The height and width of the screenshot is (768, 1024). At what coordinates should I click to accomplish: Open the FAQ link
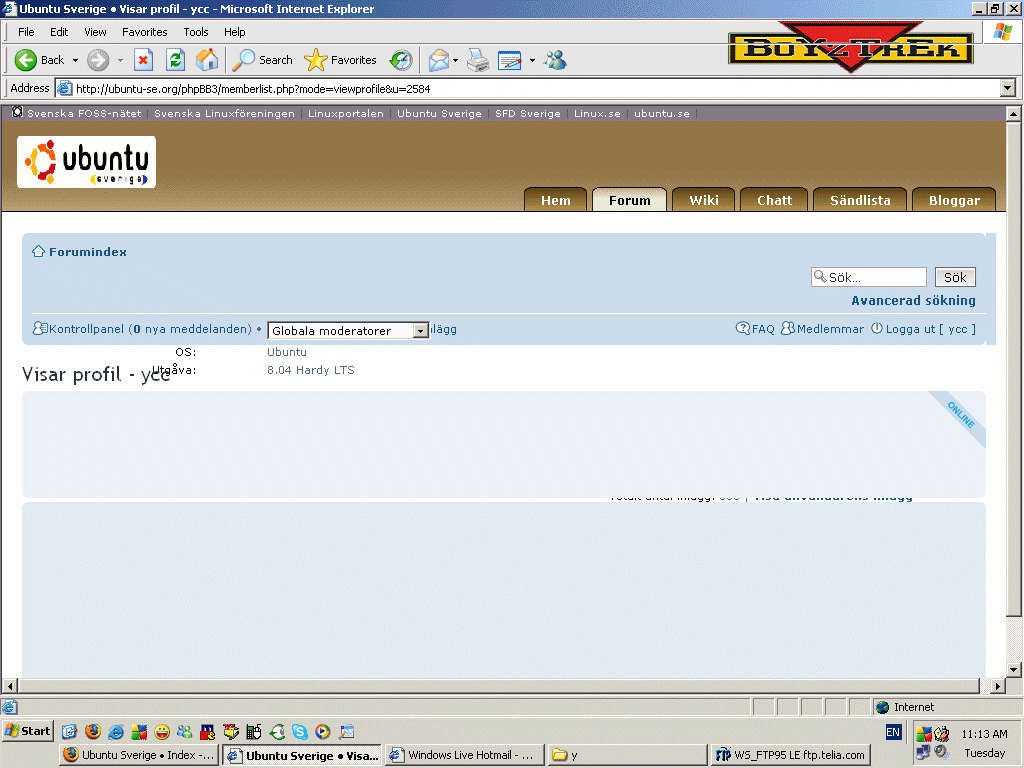coord(763,328)
